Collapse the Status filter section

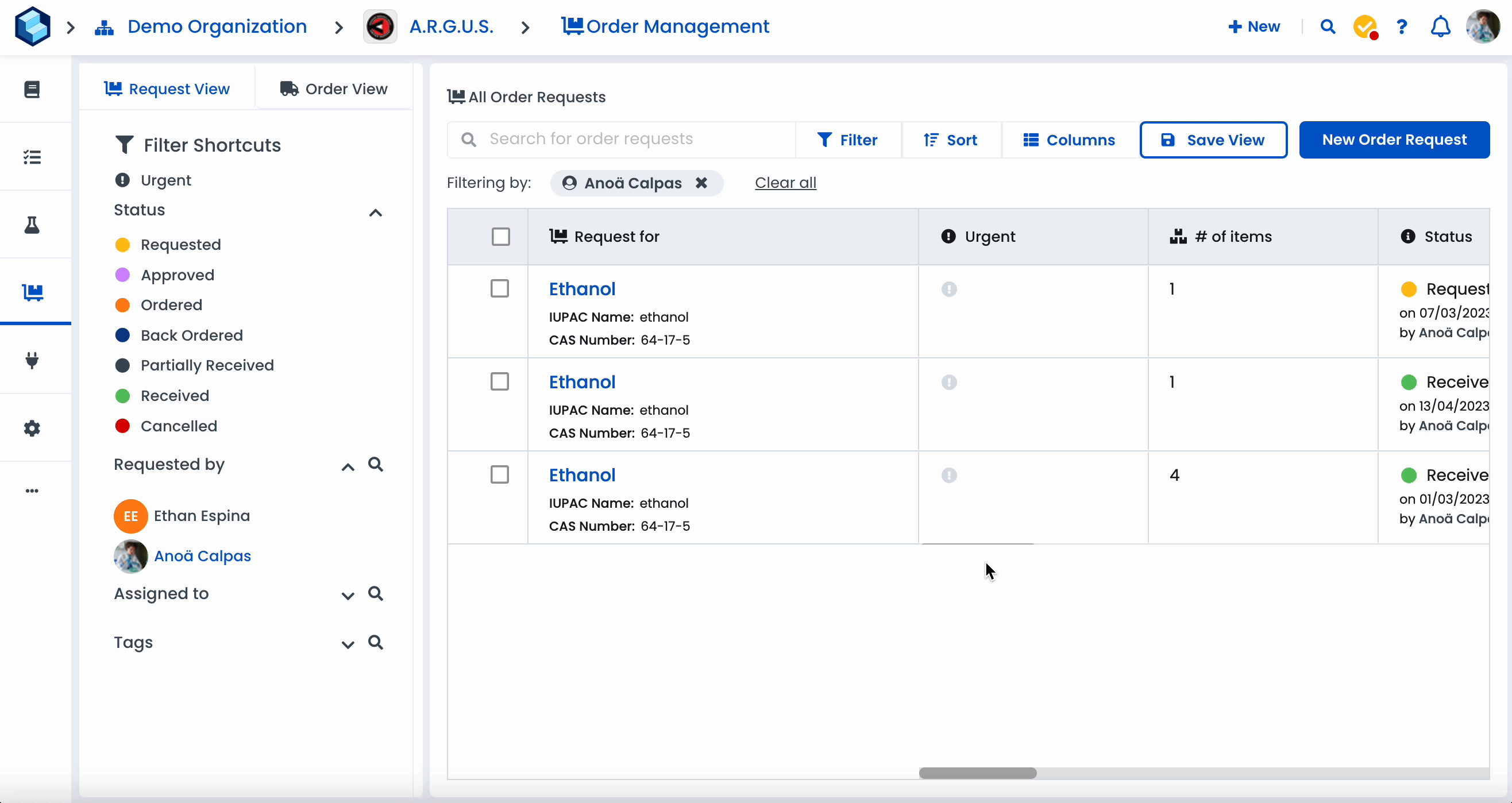tap(375, 213)
